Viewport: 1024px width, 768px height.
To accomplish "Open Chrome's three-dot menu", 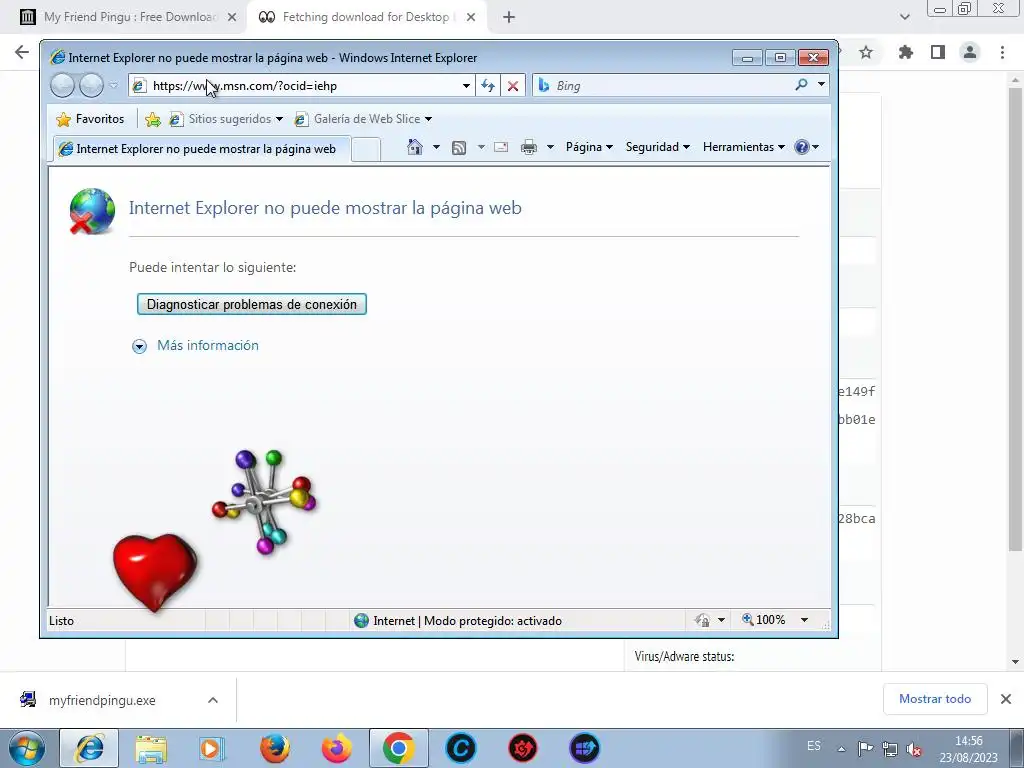I will coord(1002,52).
